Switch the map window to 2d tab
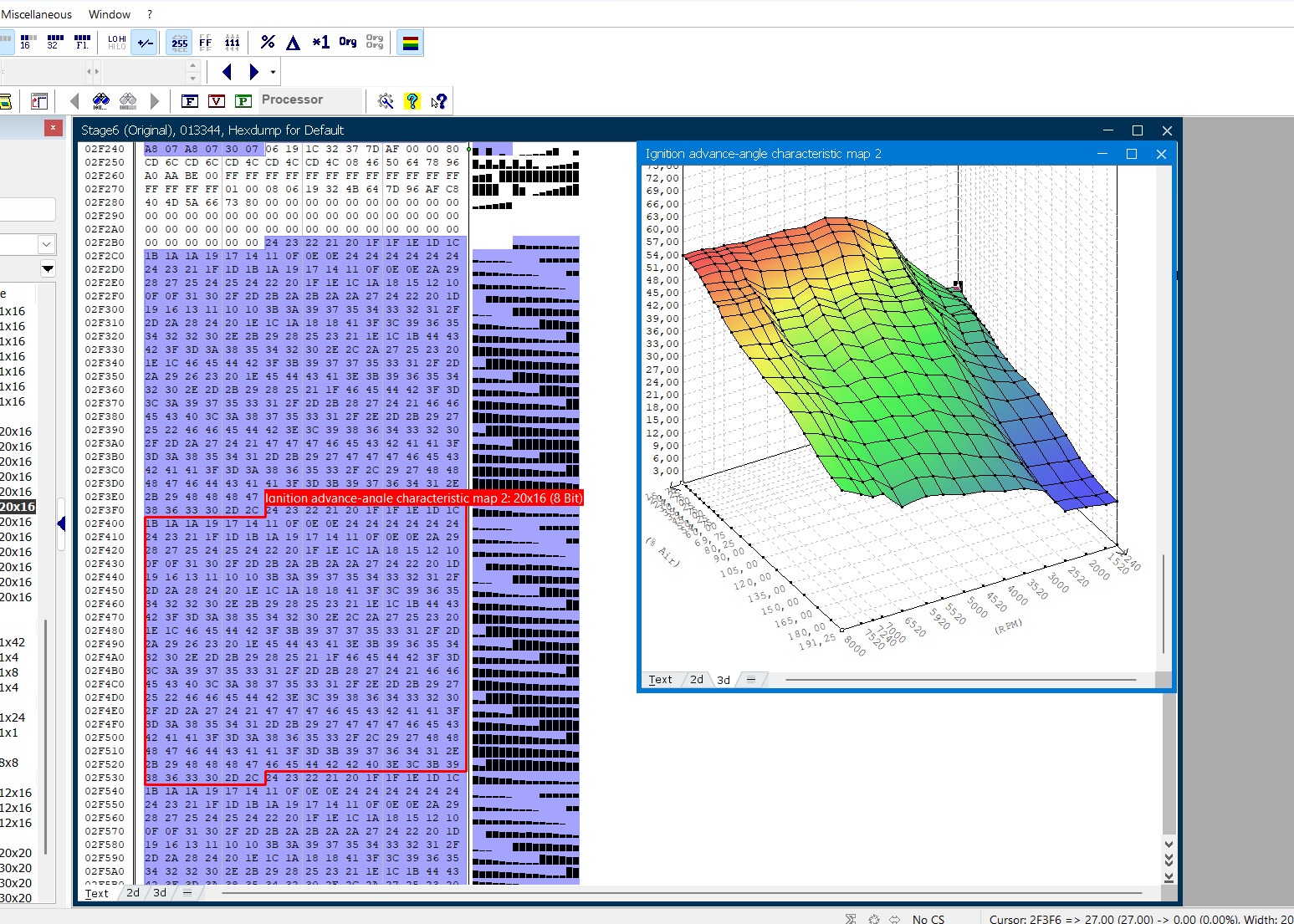 (x=697, y=679)
